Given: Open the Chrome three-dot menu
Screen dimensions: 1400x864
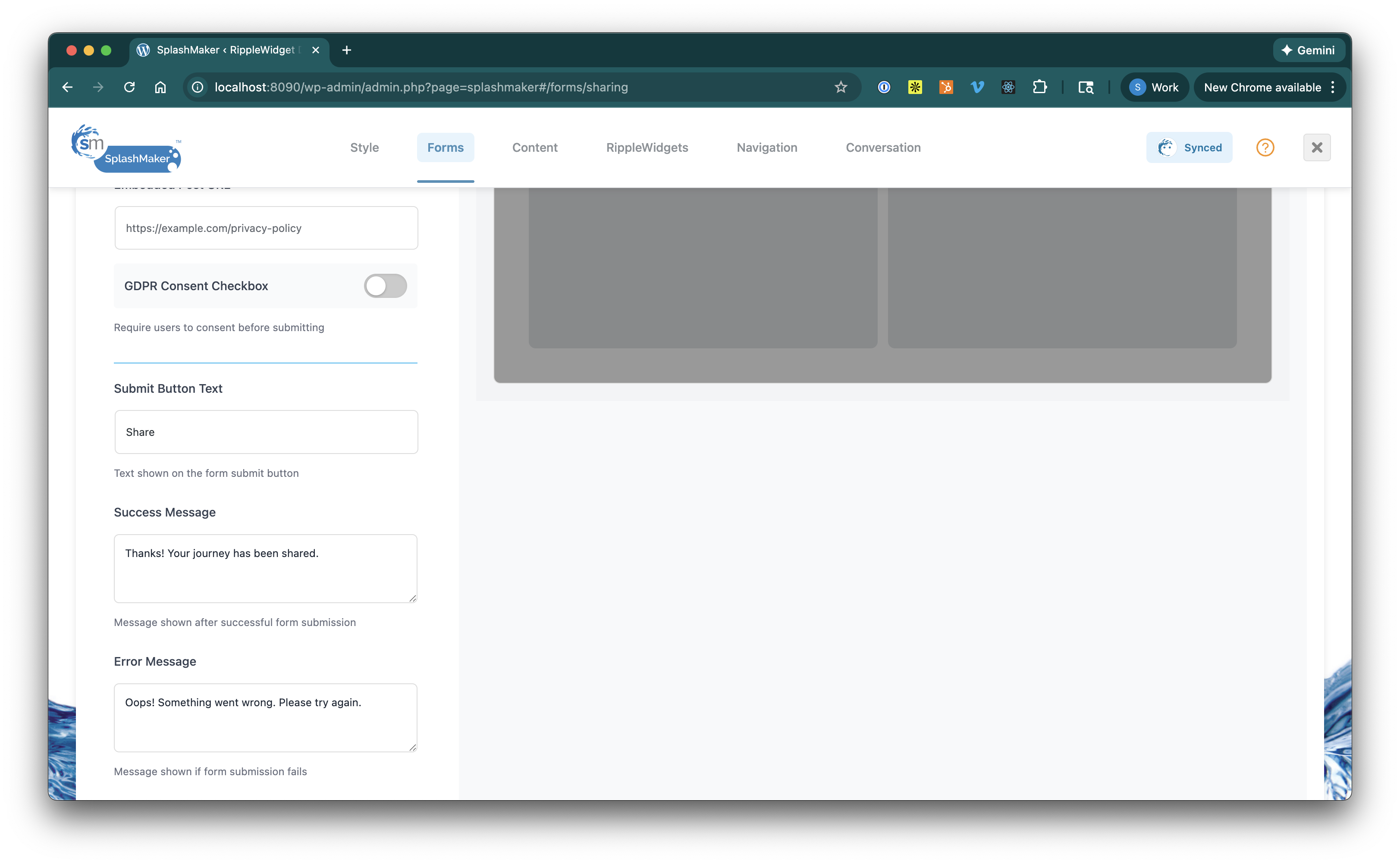Looking at the screenshot, I should click(1333, 87).
